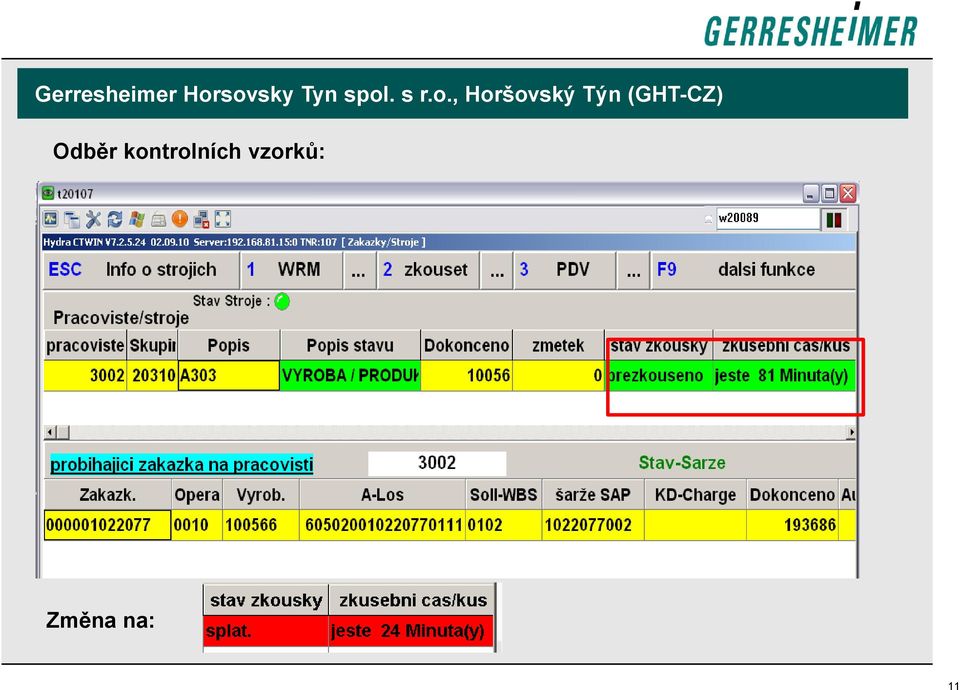Screen dimensions: 960x690
Task: Select the jeste 81 Minuta(y) cell
Action: coord(784,375)
